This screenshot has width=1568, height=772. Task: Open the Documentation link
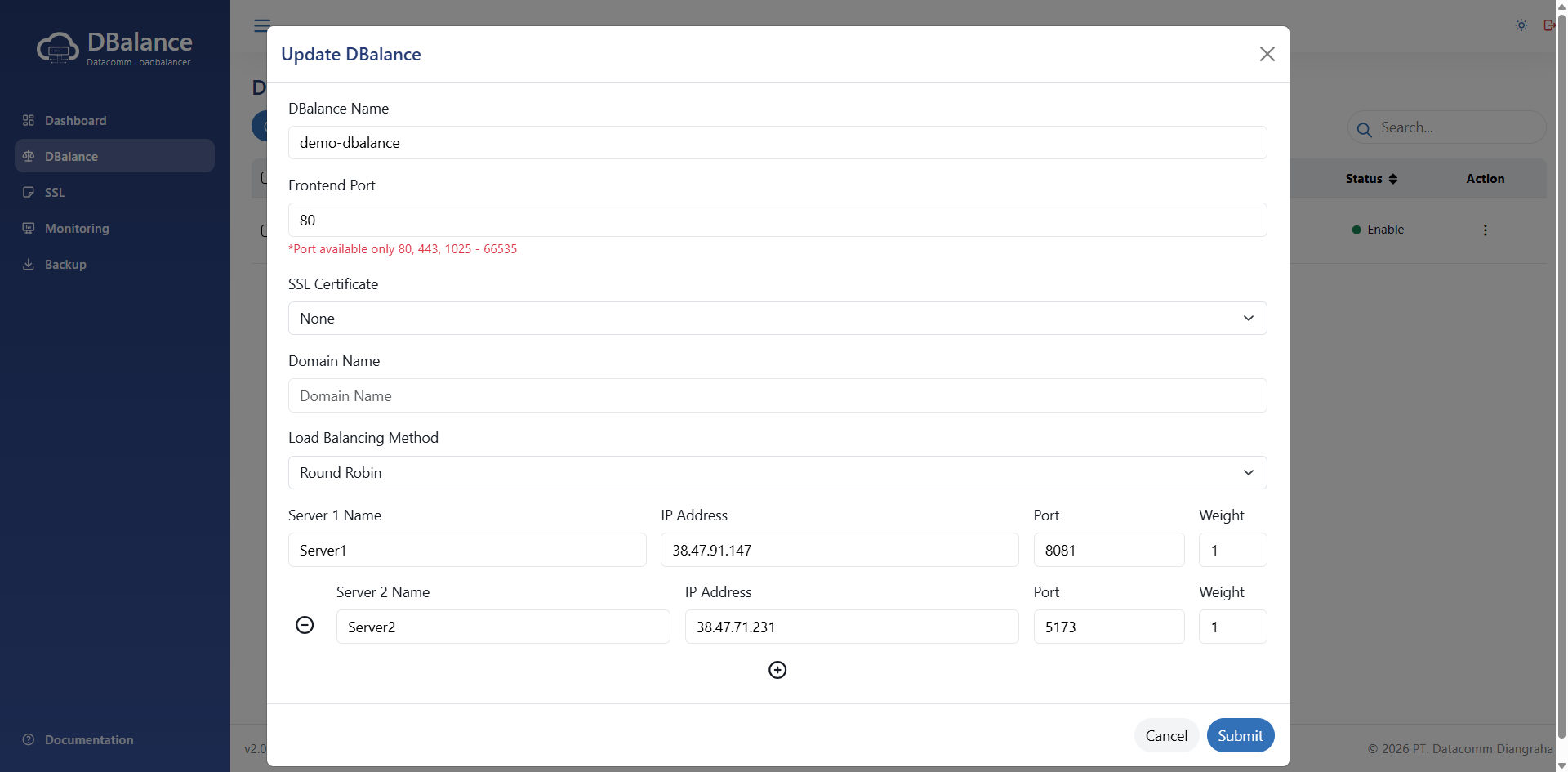click(x=88, y=740)
